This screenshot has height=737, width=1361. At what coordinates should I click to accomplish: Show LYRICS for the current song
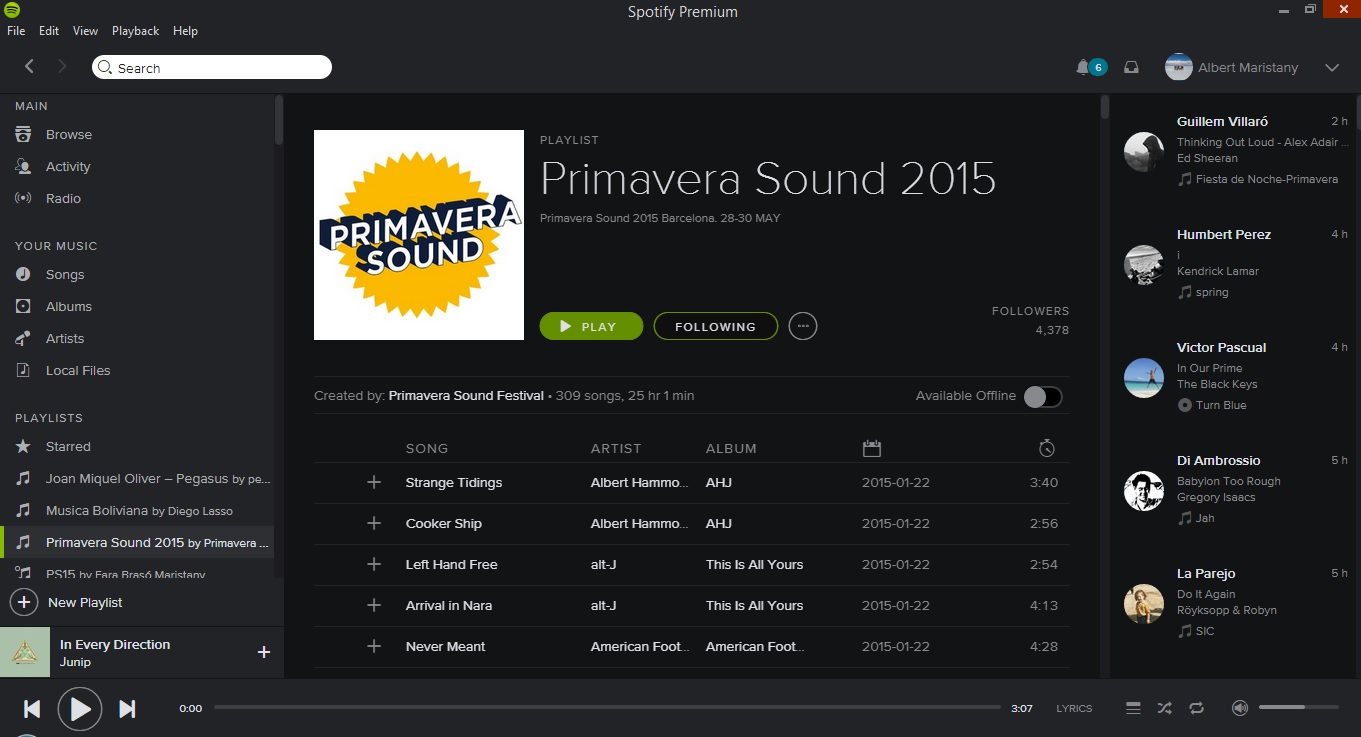pyautogui.click(x=1074, y=709)
